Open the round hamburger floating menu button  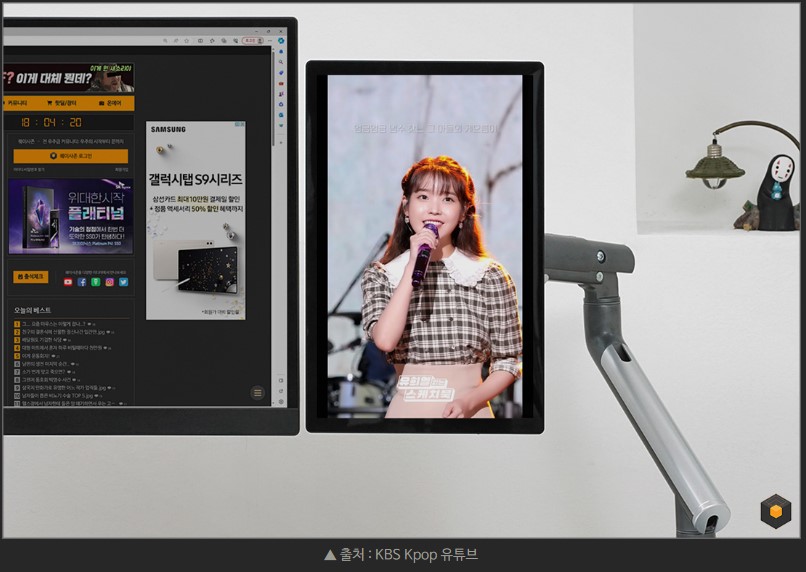point(257,393)
